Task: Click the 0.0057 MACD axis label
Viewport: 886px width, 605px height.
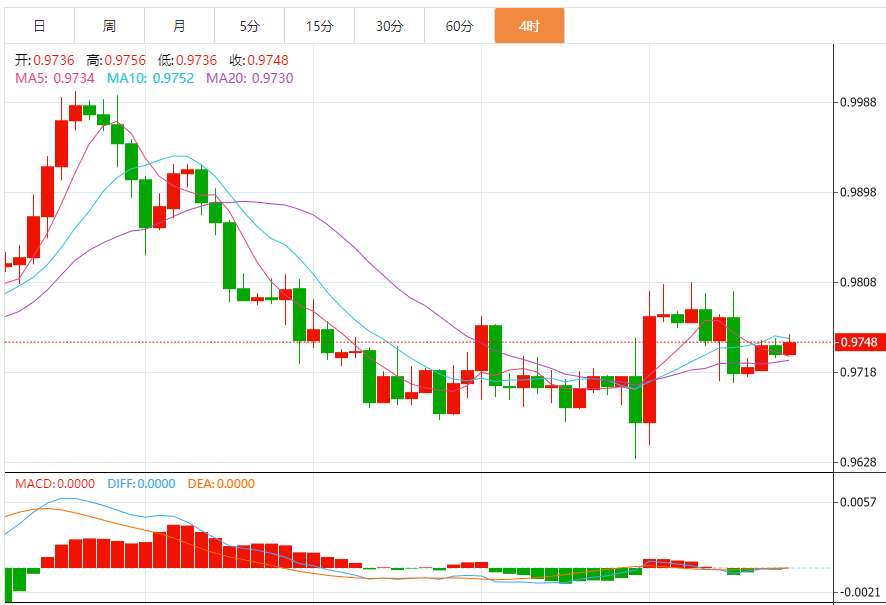Action: tap(858, 502)
